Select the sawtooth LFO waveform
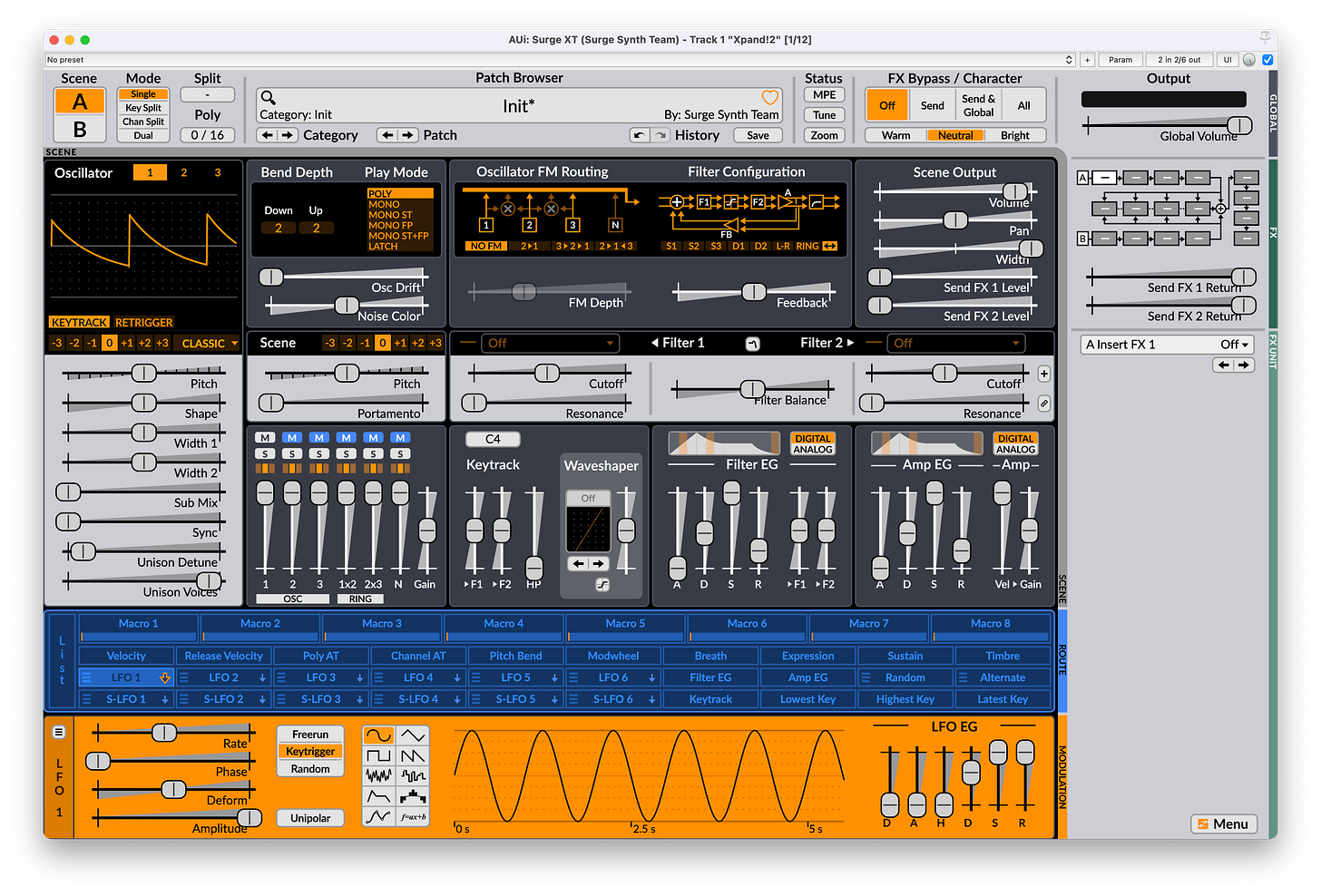This screenshot has width=1321, height=896. [413, 755]
